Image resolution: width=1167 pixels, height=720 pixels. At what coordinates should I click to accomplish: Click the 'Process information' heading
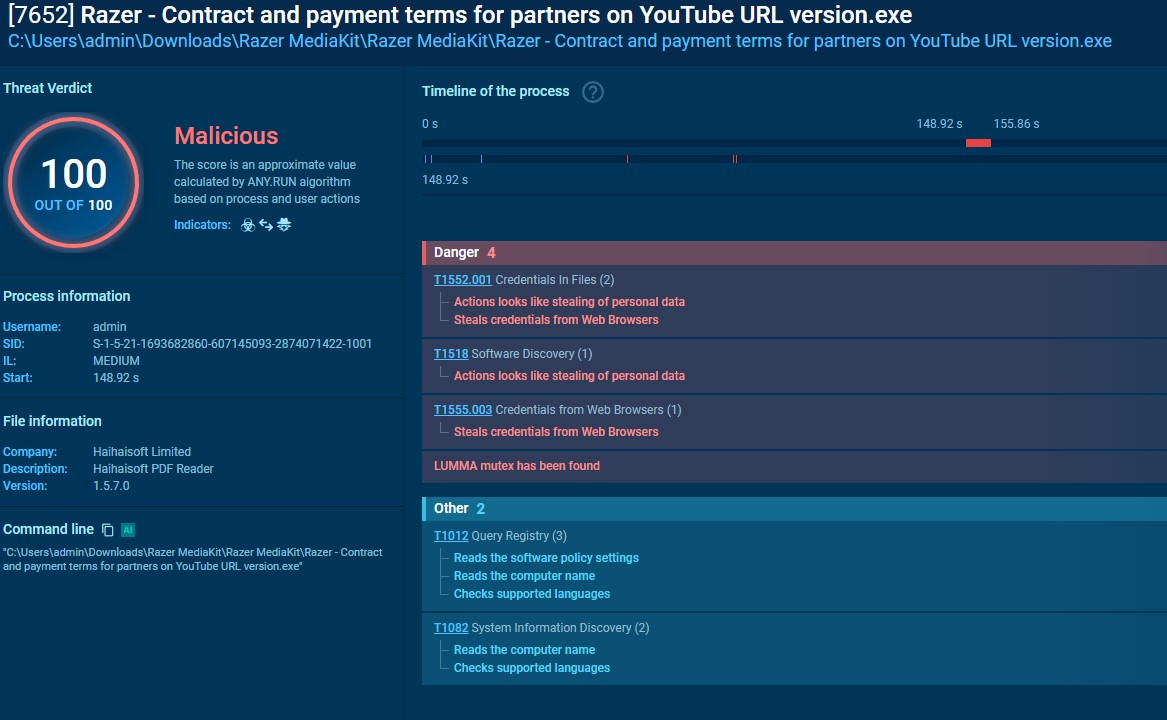66,296
